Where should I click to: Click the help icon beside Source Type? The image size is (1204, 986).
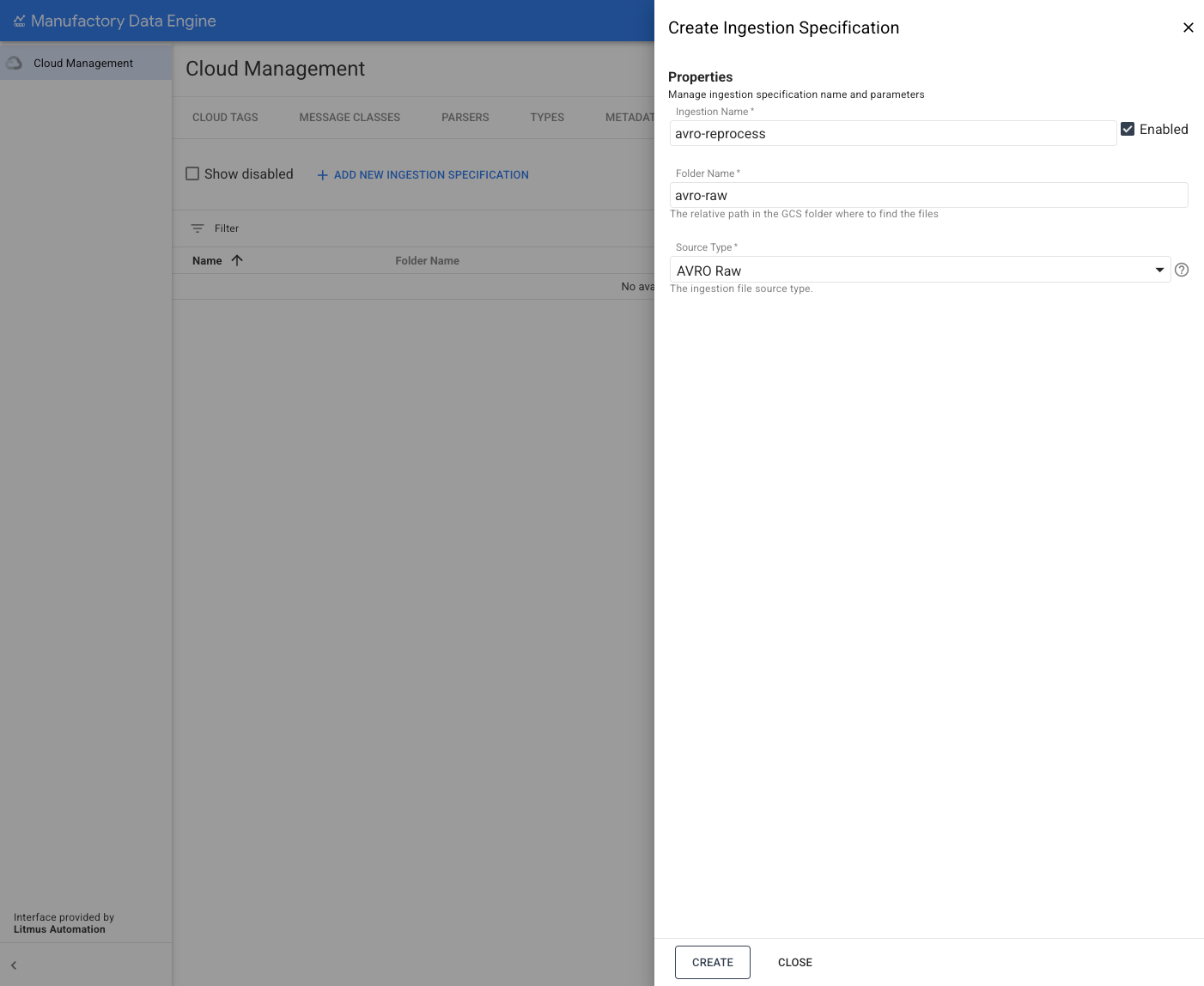click(1182, 270)
